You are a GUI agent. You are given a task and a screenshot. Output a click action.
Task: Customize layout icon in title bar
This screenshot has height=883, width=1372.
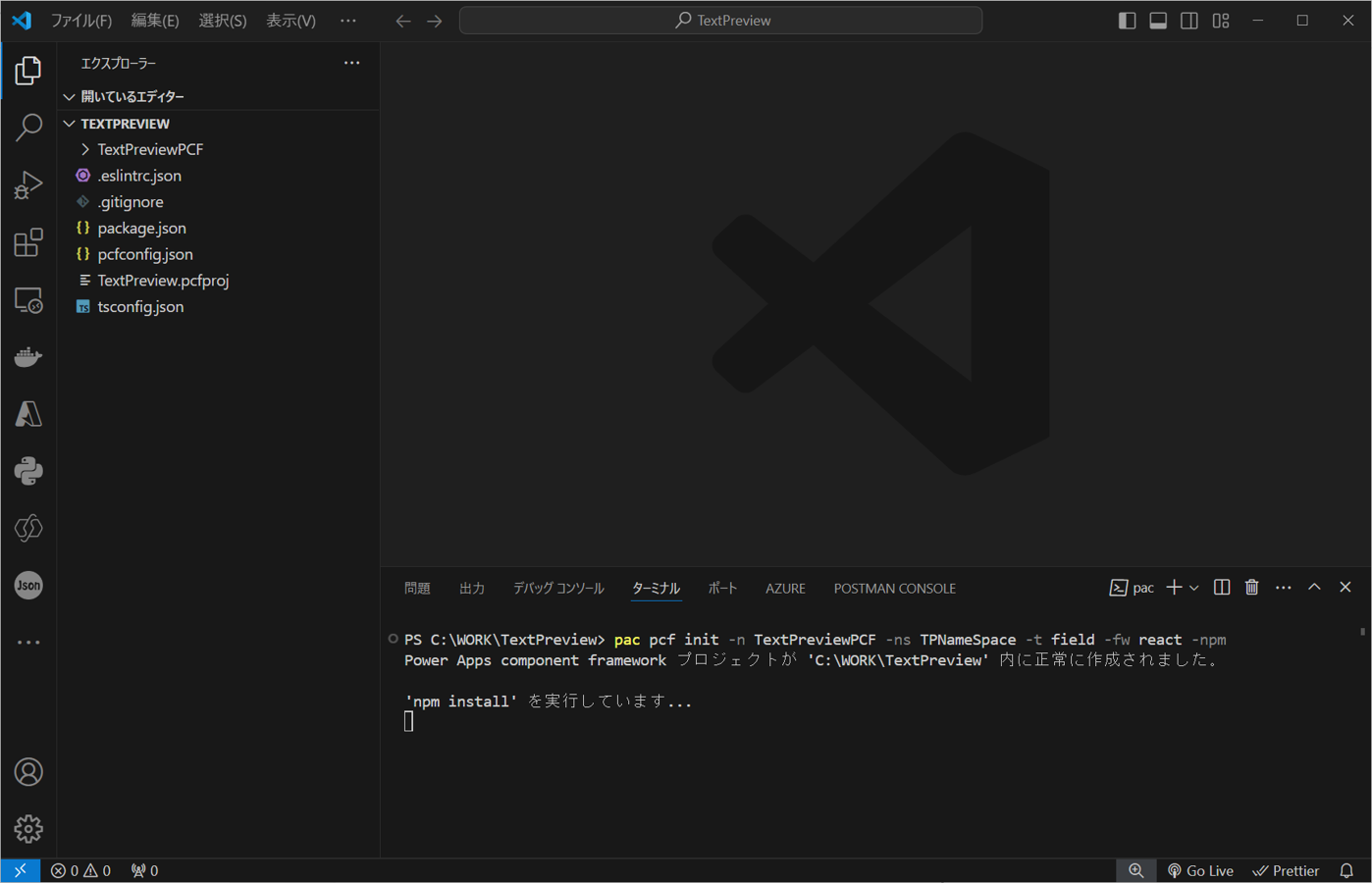click(x=1221, y=21)
